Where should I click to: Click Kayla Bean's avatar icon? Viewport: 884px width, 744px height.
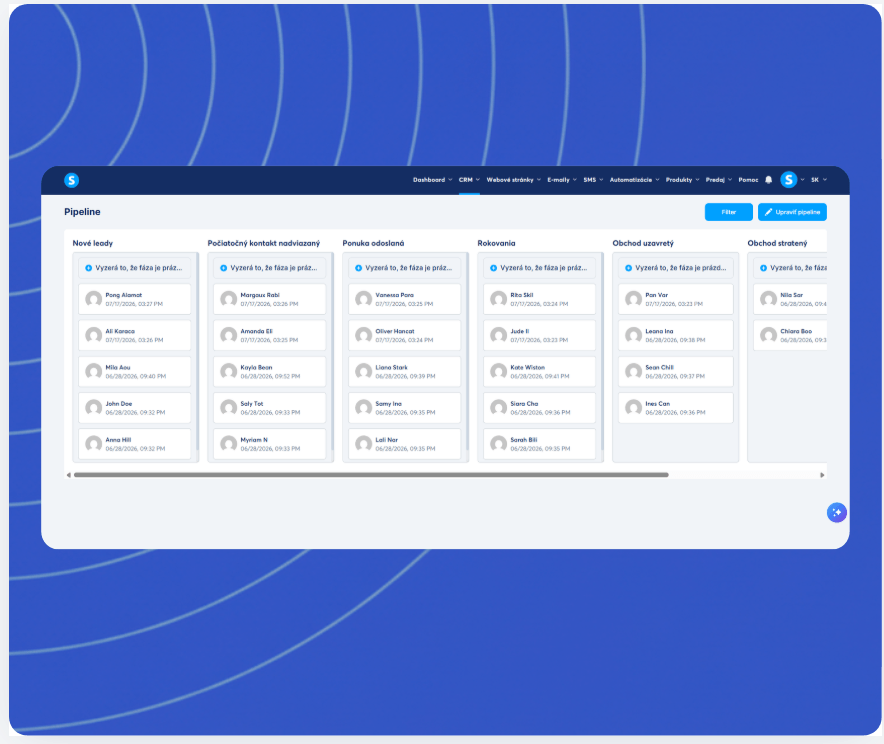[228, 371]
